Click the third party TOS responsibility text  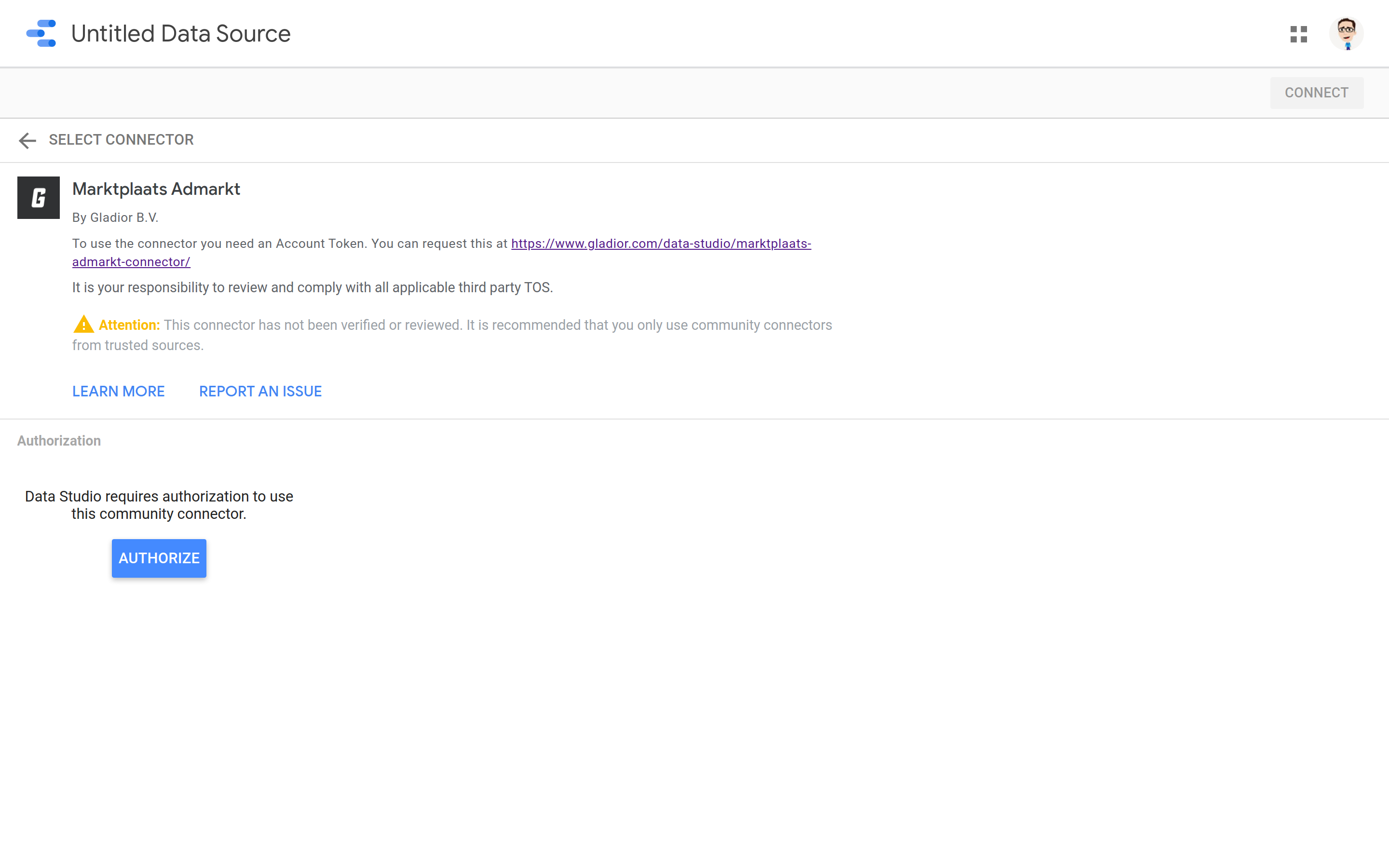pos(312,287)
